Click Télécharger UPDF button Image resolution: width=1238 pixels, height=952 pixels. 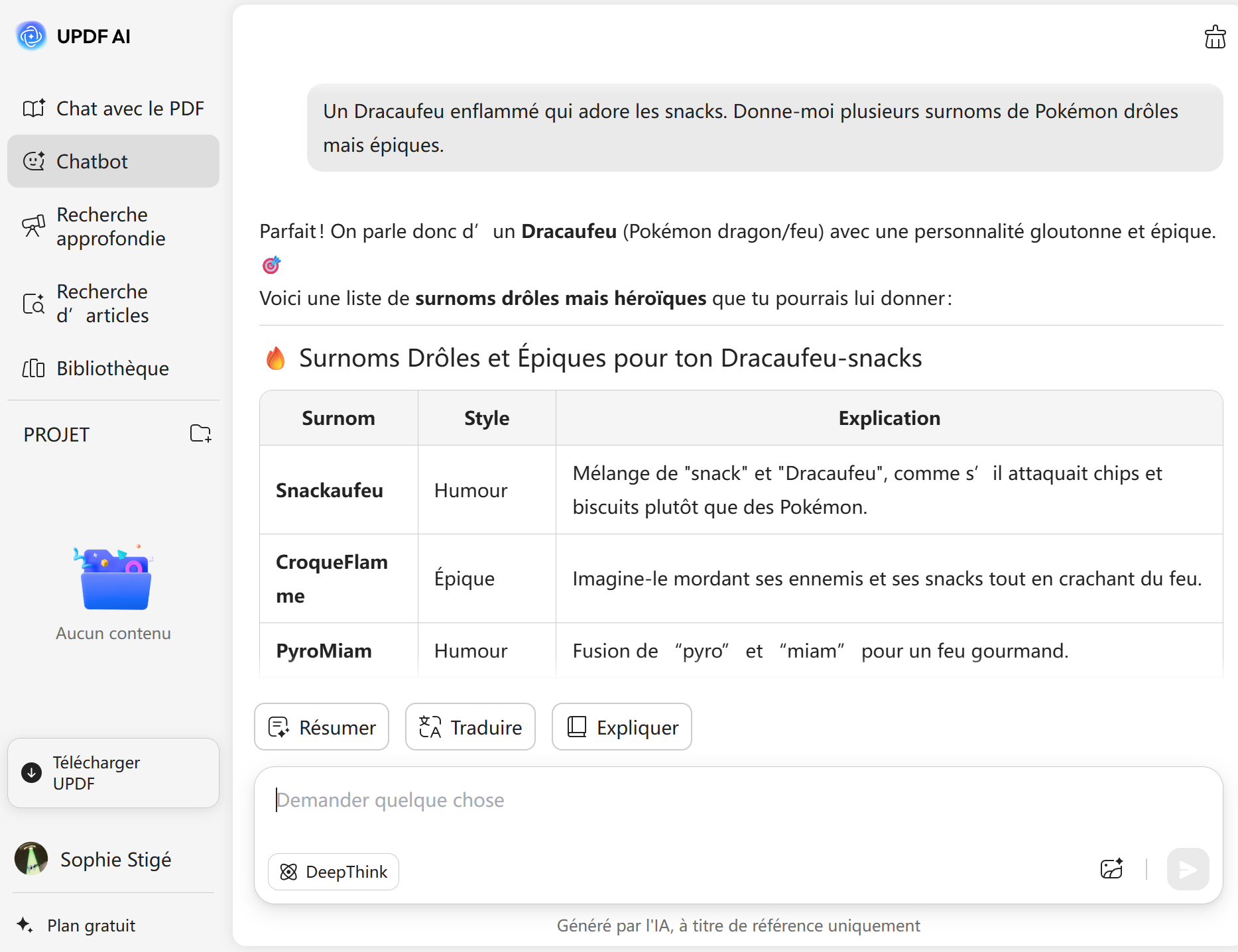coord(113,773)
